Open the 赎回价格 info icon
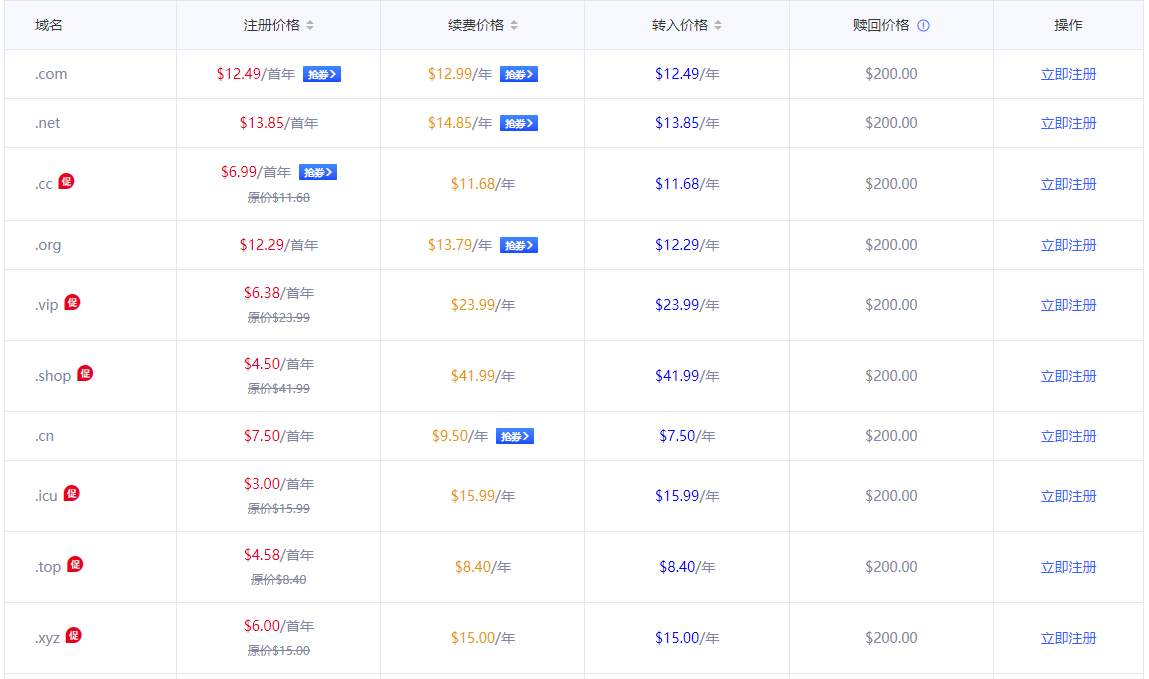 pos(923,26)
